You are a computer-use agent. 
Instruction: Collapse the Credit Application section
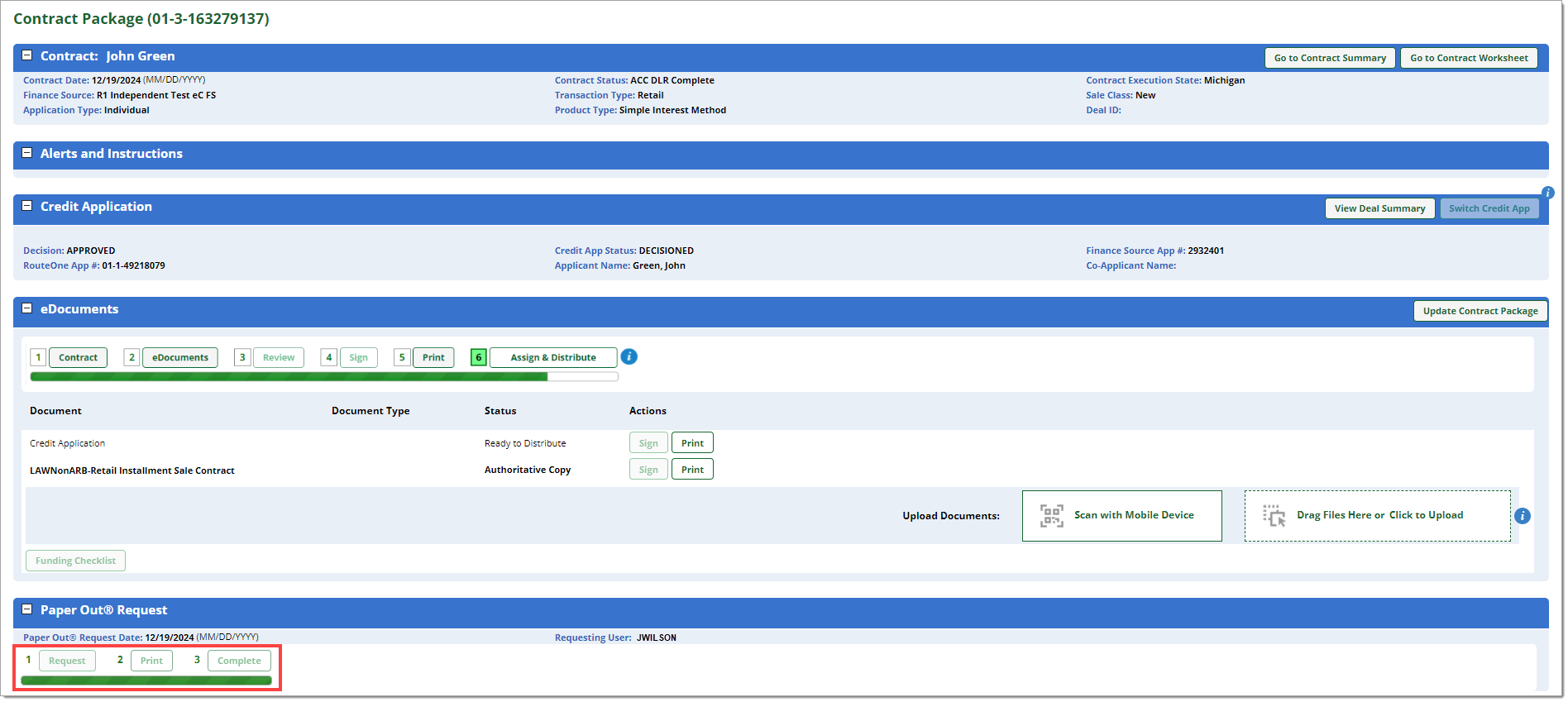(26, 206)
